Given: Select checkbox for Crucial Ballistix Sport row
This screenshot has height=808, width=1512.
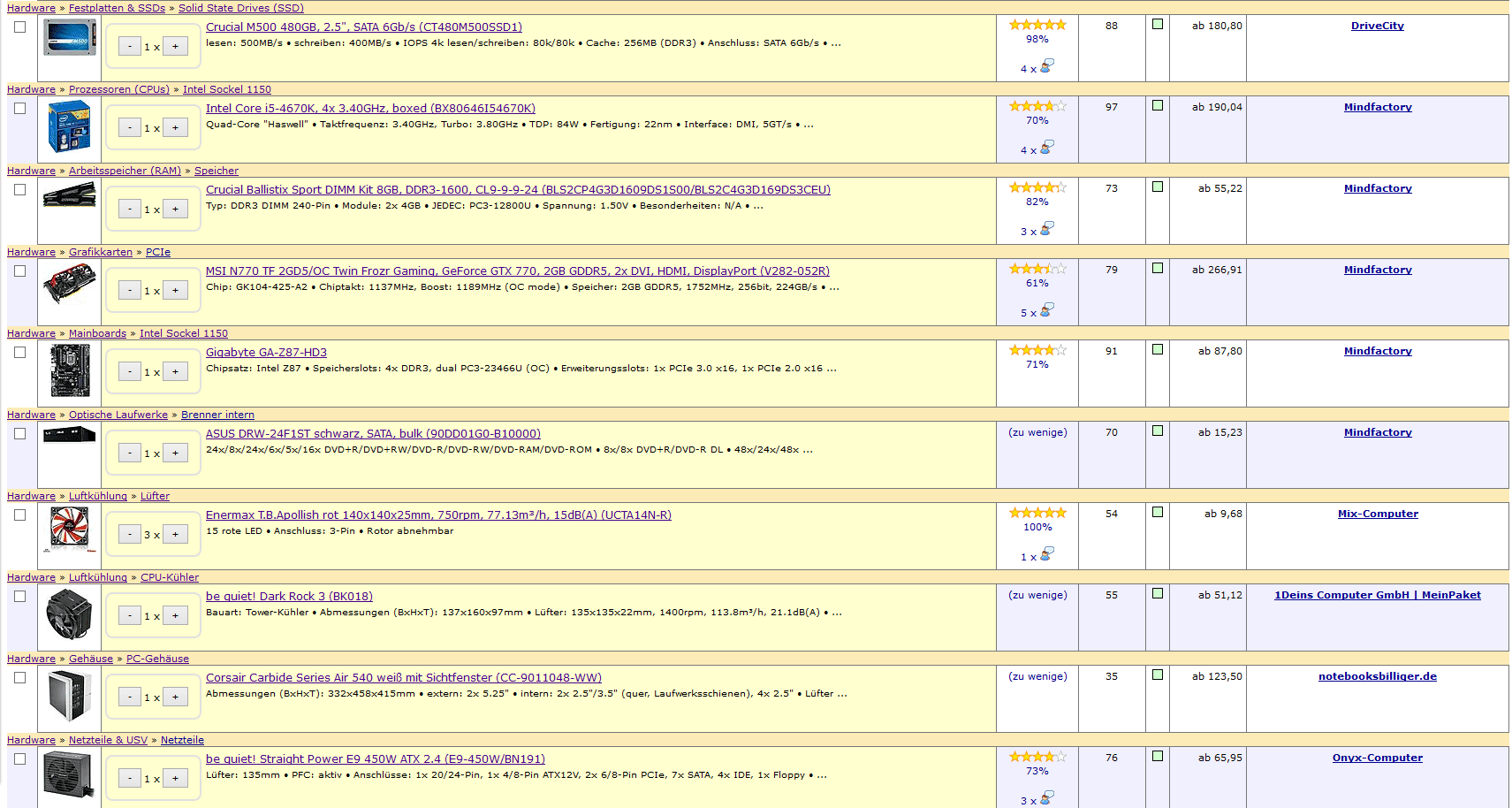Looking at the screenshot, I should click(x=20, y=190).
